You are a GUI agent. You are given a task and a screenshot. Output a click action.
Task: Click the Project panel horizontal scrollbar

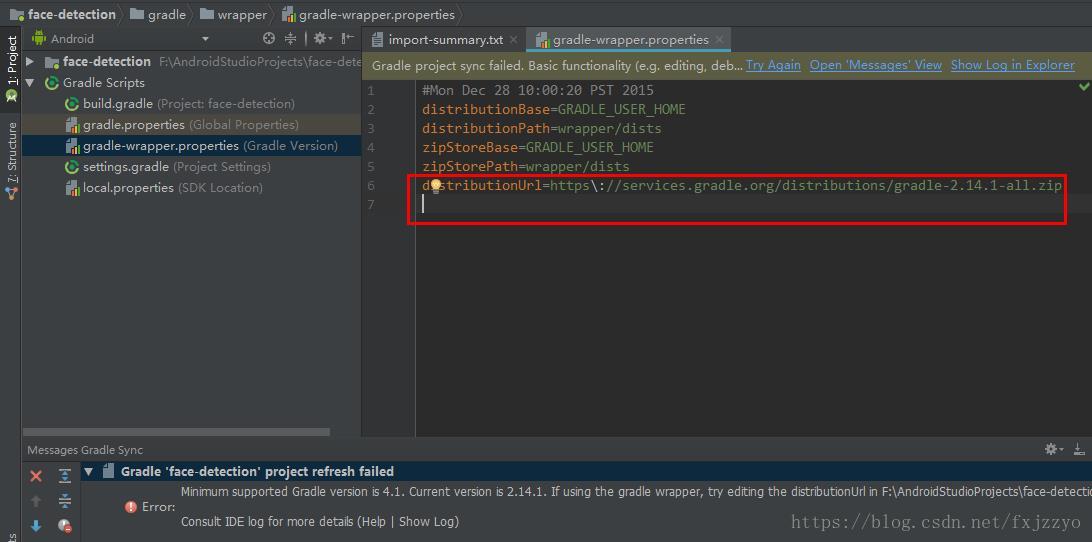coord(176,432)
